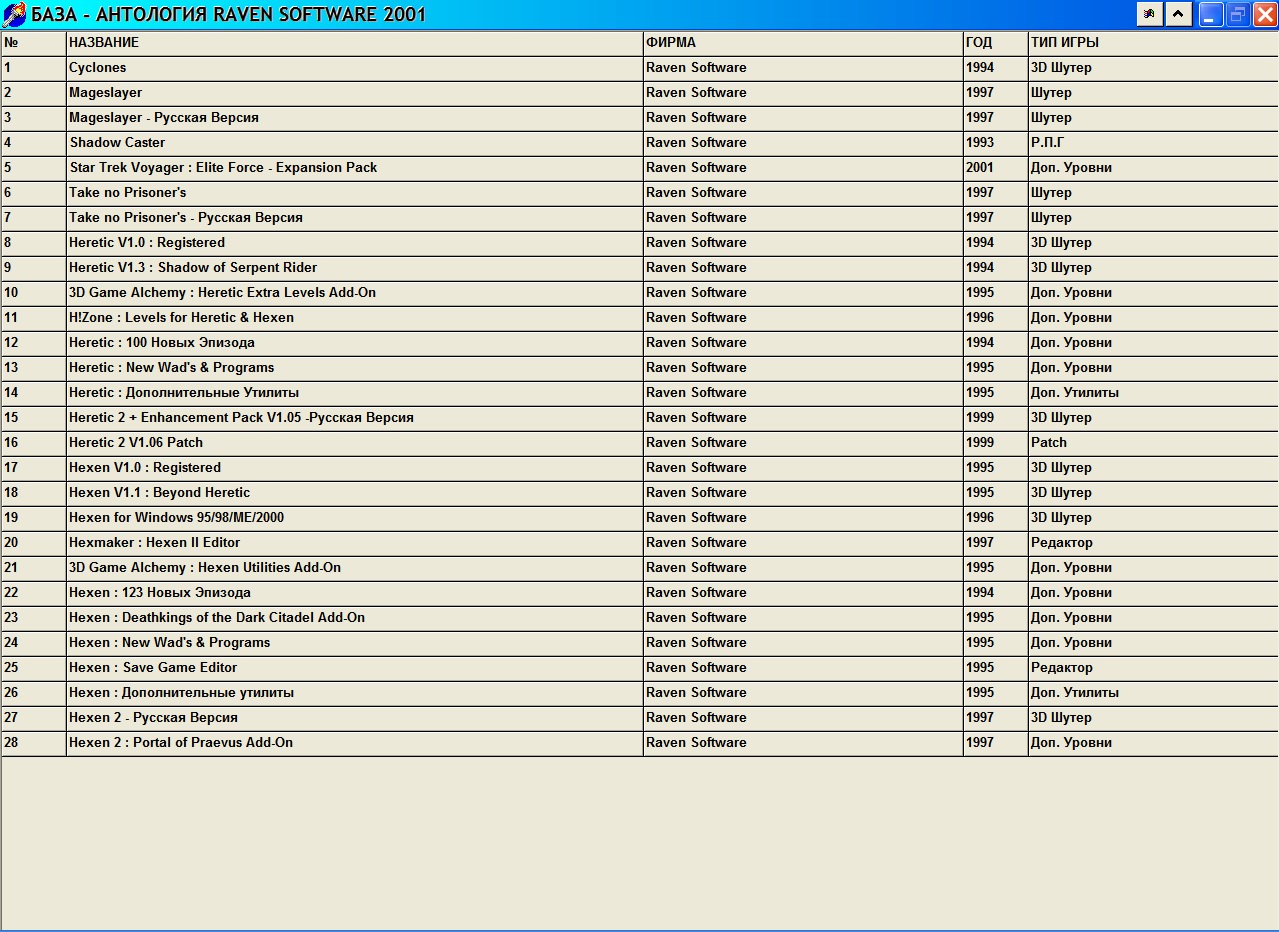Select Heretic V1.3 : Shadow of Serpent Rider

coord(193,268)
